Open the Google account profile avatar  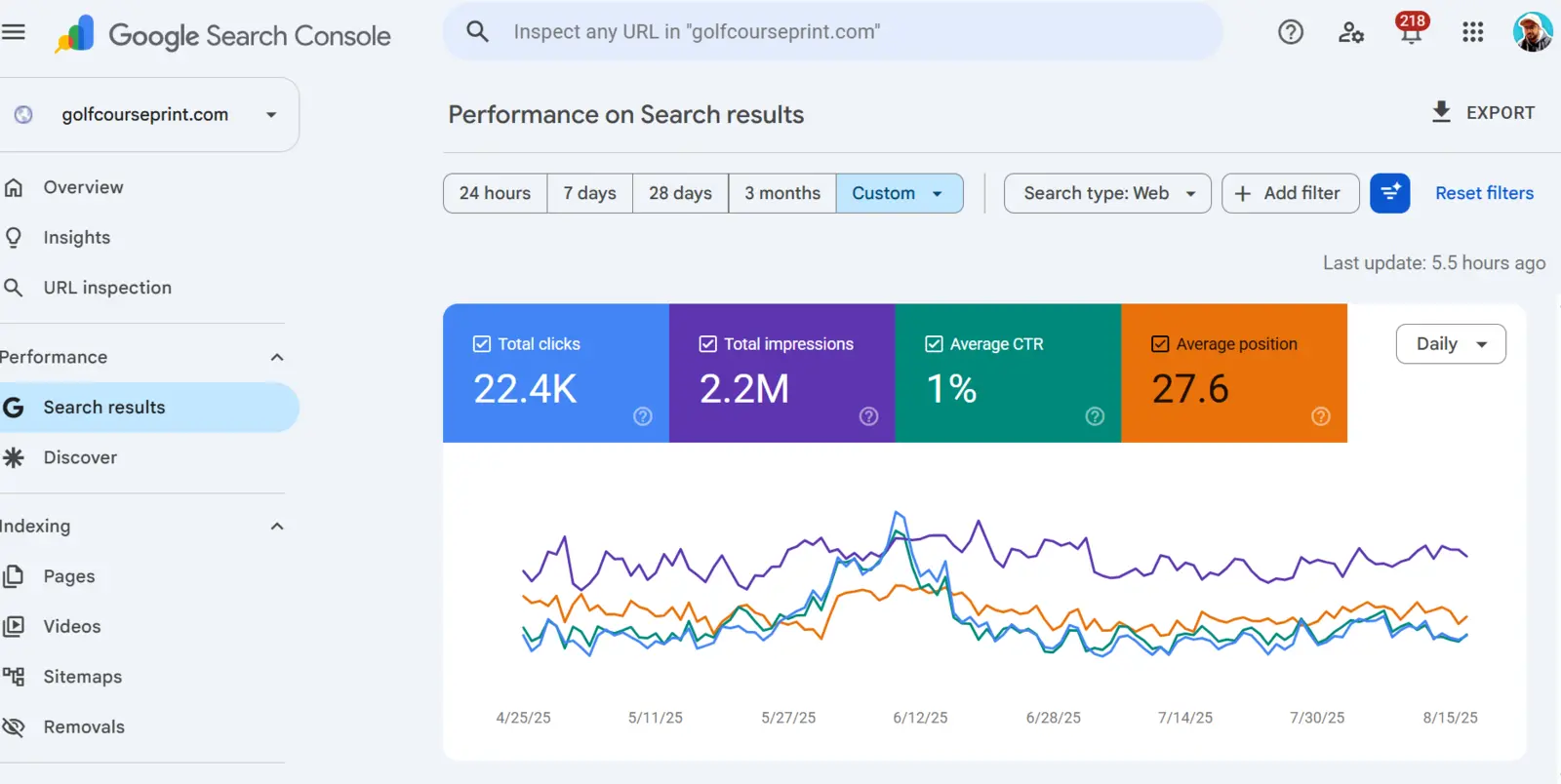tap(1532, 32)
